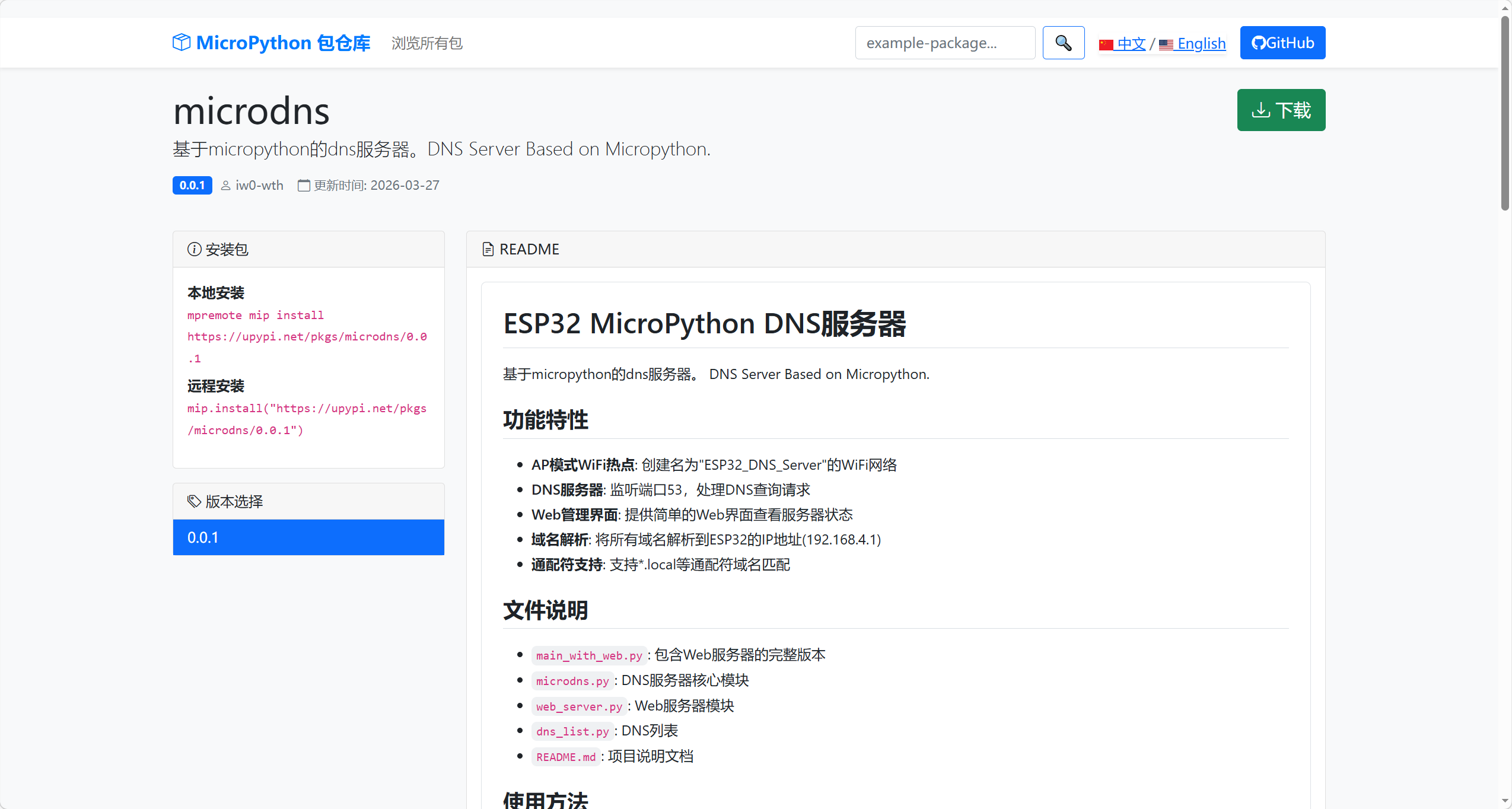Click the magnifier search button
Screen dimensions: 1512x809
(x=1063, y=43)
